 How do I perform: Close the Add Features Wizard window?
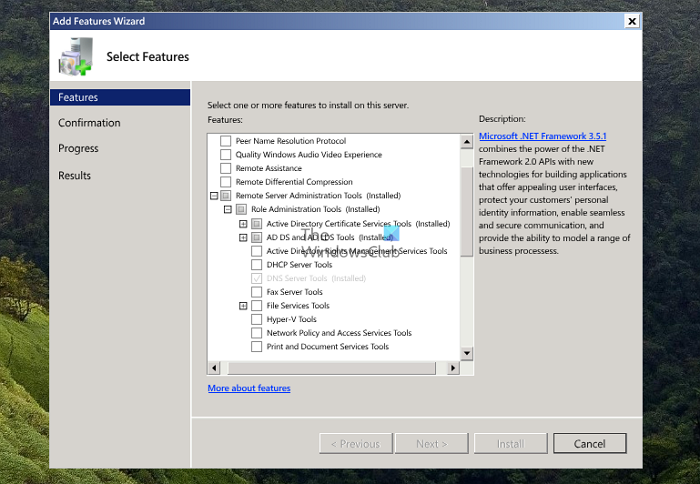[632, 21]
